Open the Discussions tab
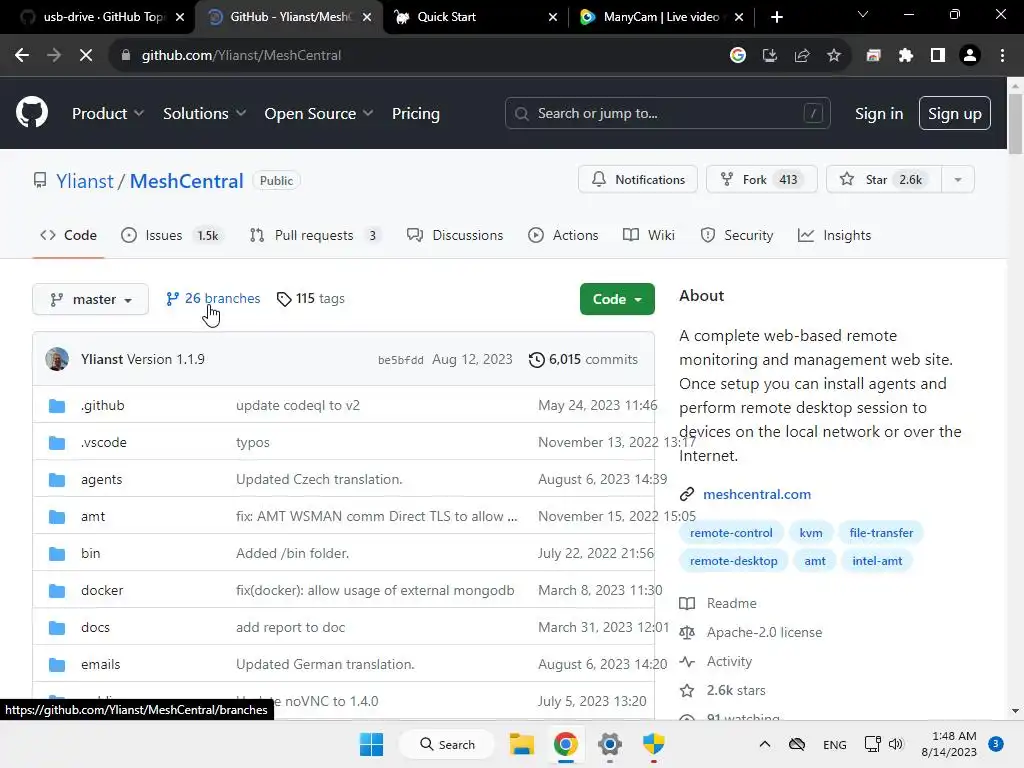The height and width of the screenshot is (768, 1024). pyautogui.click(x=455, y=236)
